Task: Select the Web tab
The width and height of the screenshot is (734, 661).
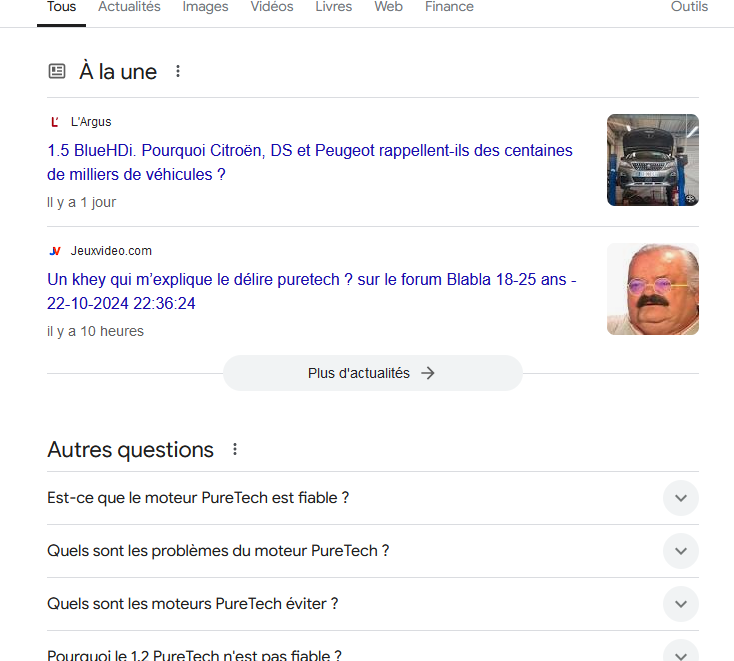Action: click(388, 7)
